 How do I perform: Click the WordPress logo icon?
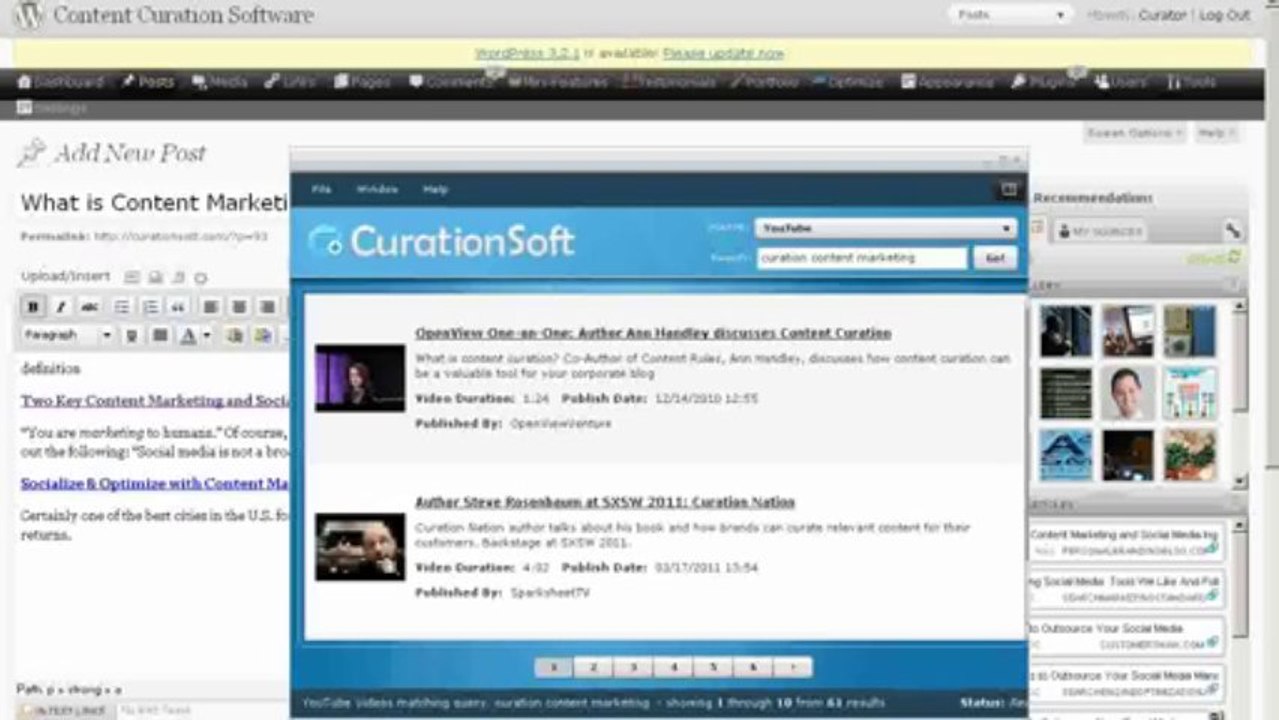coord(28,16)
